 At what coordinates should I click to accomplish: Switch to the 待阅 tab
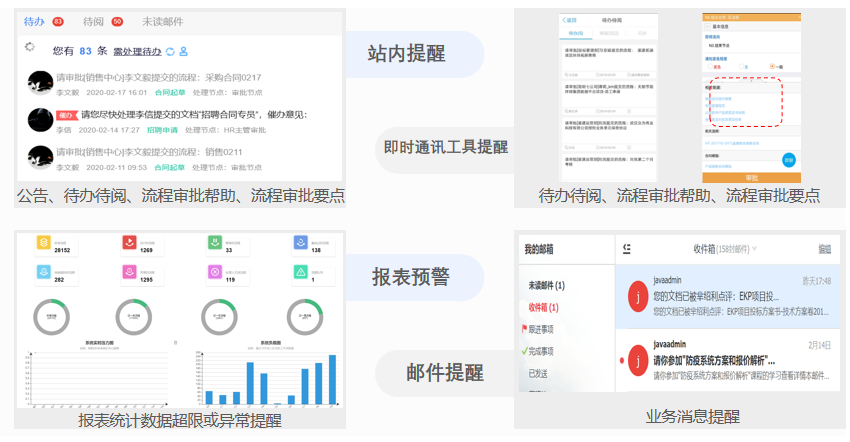(93, 22)
